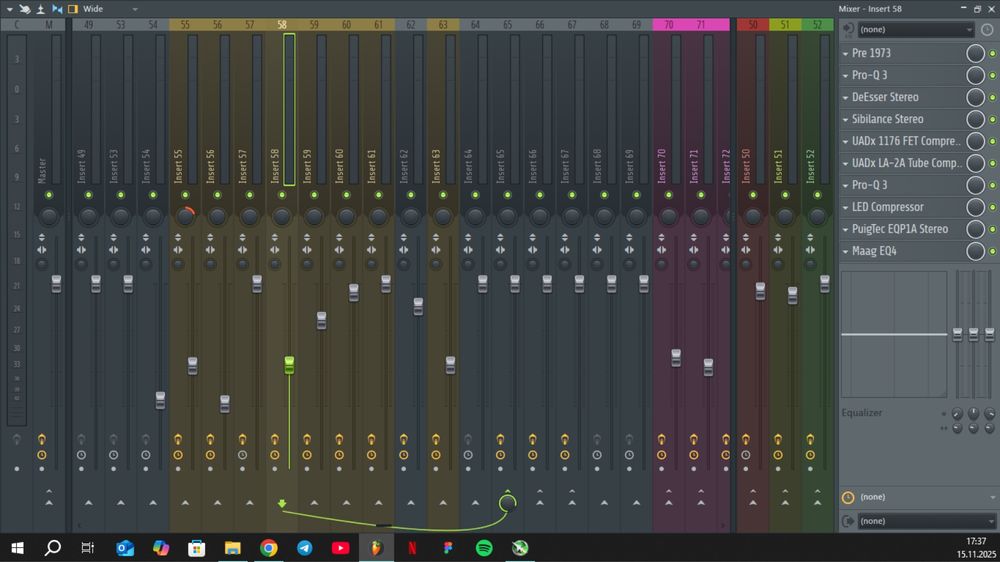1000x562 pixels.
Task: Expand the Sibilance Stereo slot menu arrow
Action: coord(846,119)
